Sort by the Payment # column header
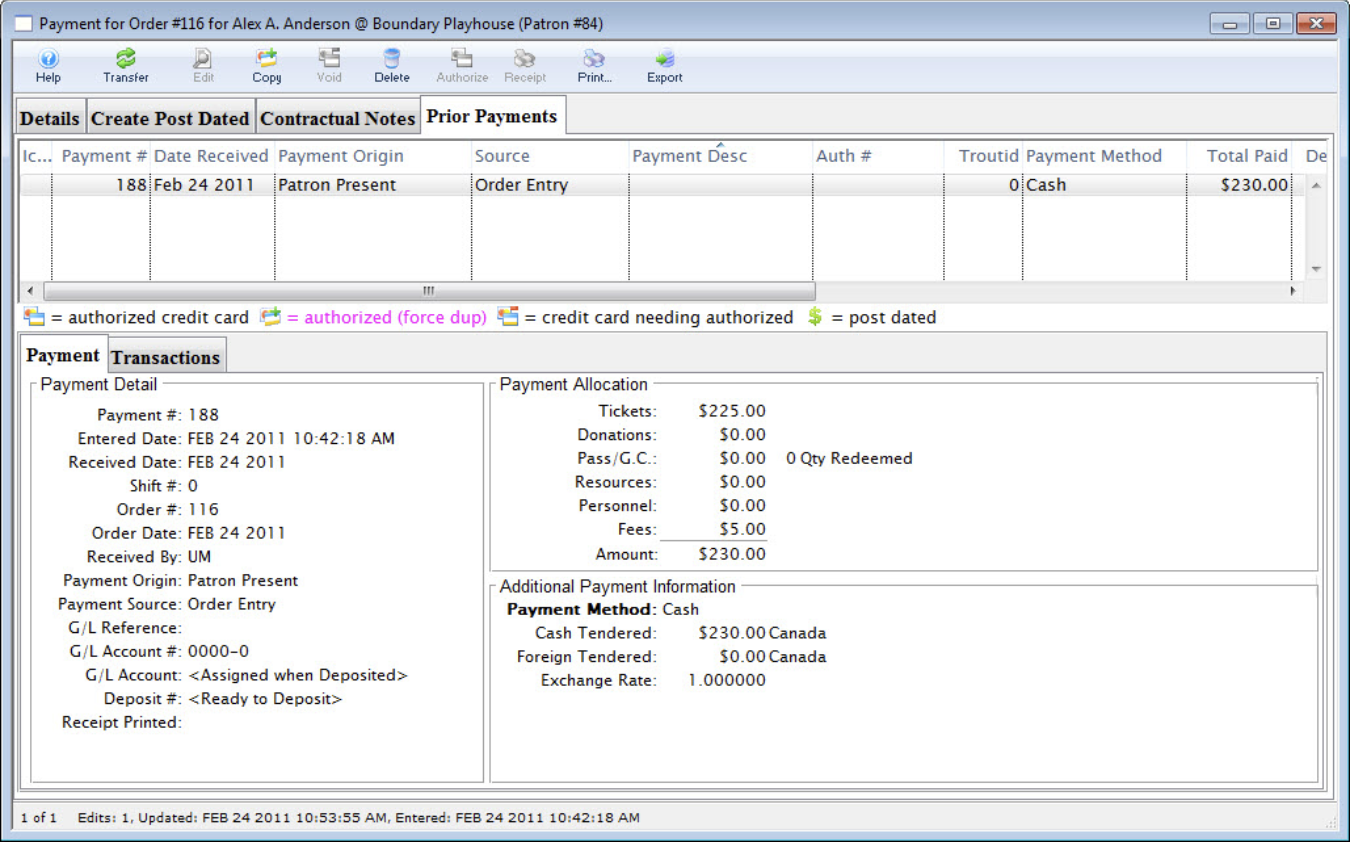 click(x=101, y=156)
